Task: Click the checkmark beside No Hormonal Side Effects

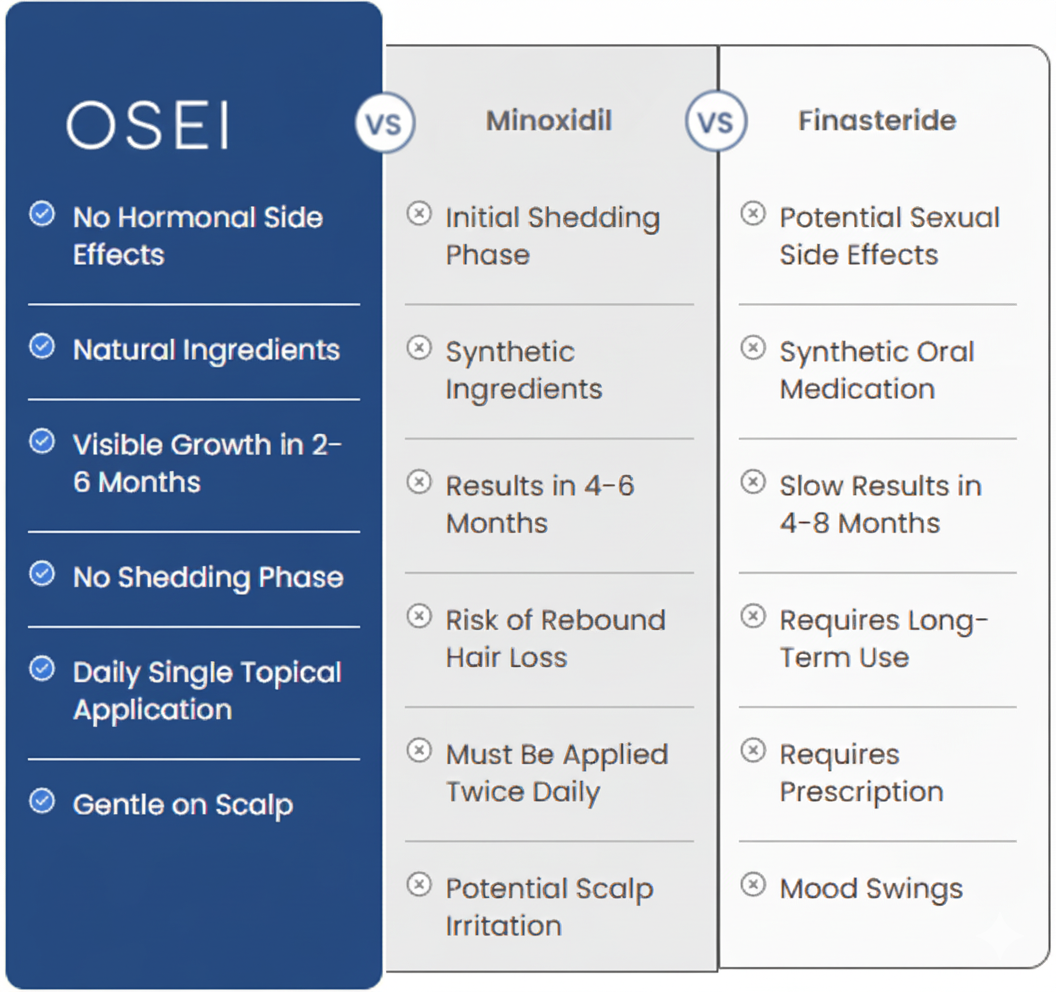Action: point(42,213)
